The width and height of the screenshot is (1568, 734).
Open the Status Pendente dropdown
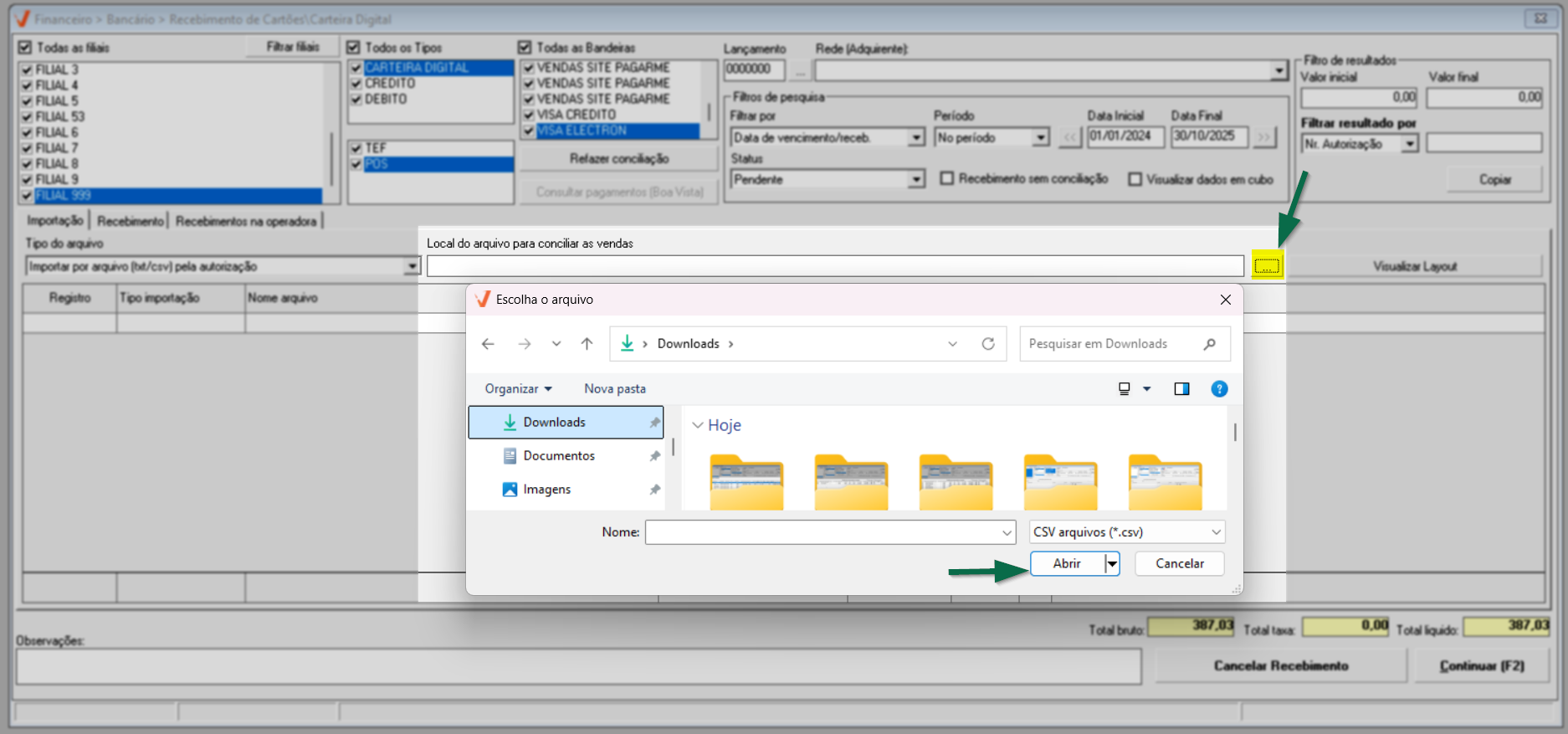(x=916, y=179)
